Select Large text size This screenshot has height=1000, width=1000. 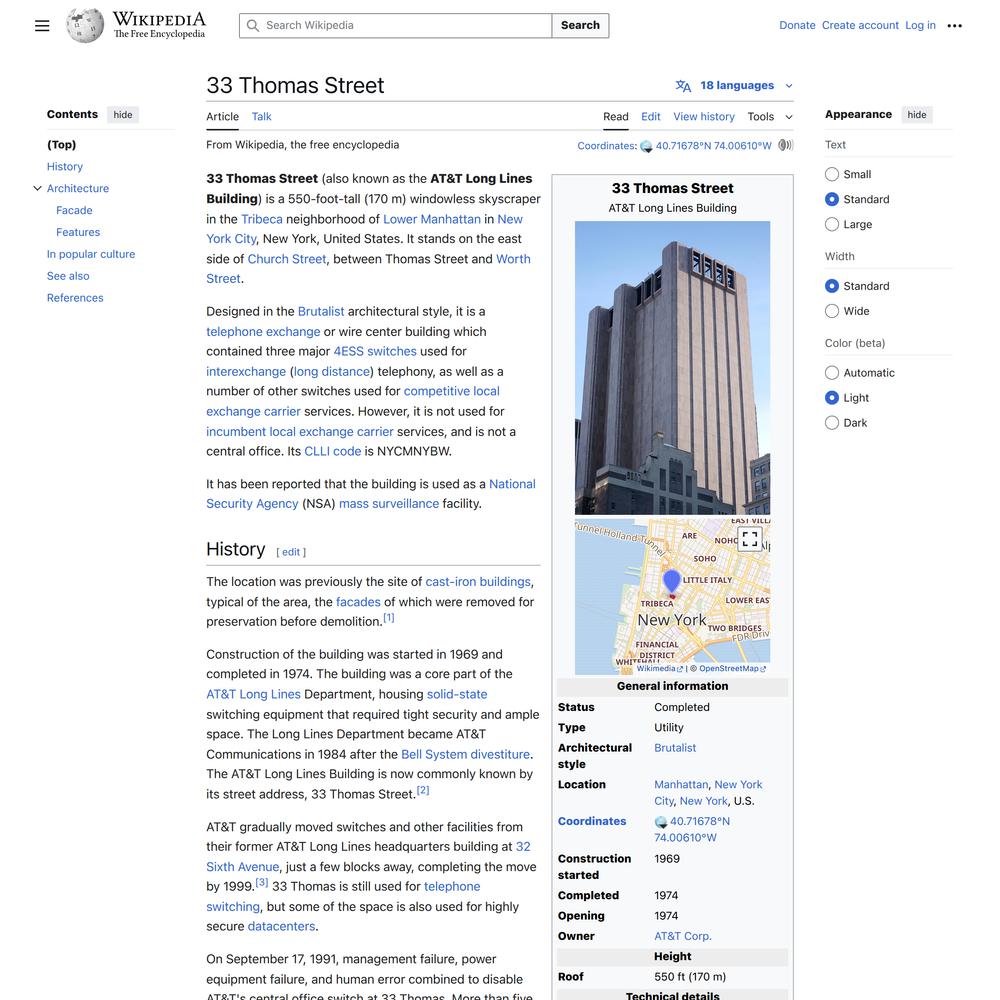point(832,224)
